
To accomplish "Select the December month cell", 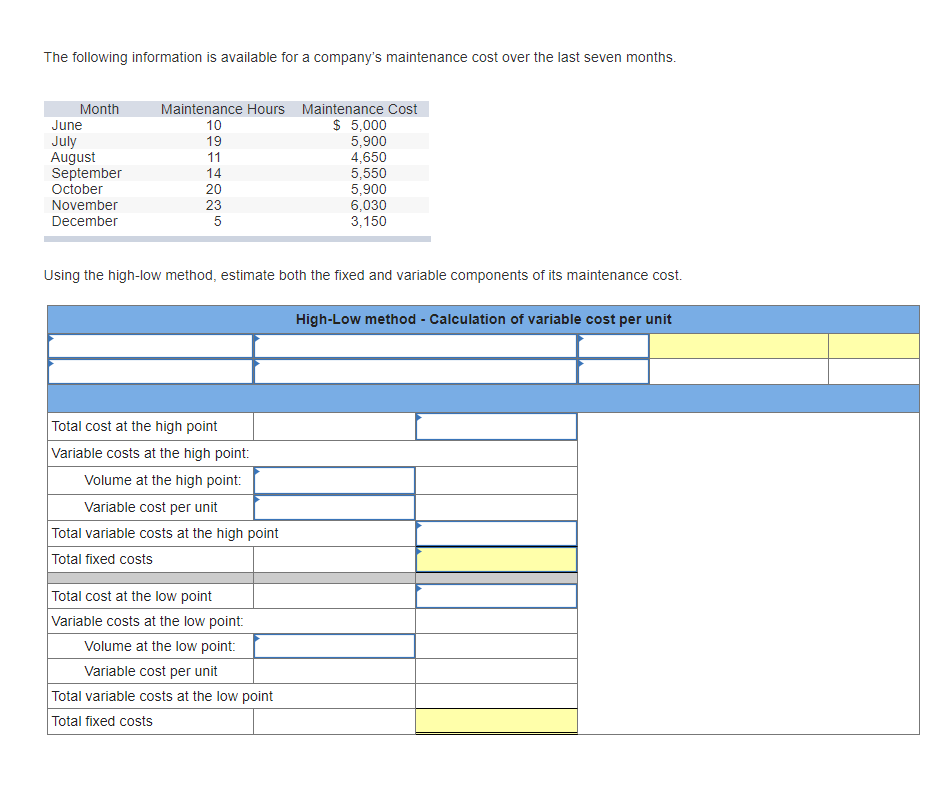I will click(85, 221).
